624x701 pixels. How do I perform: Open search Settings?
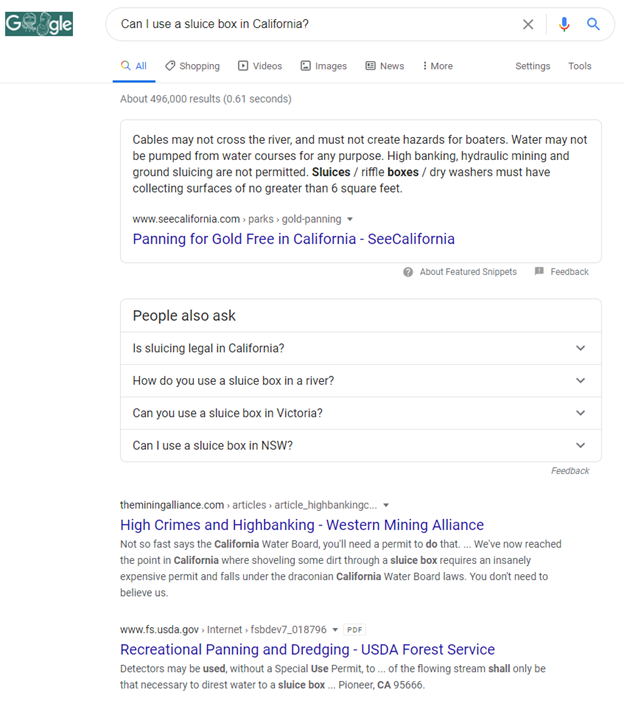[532, 66]
